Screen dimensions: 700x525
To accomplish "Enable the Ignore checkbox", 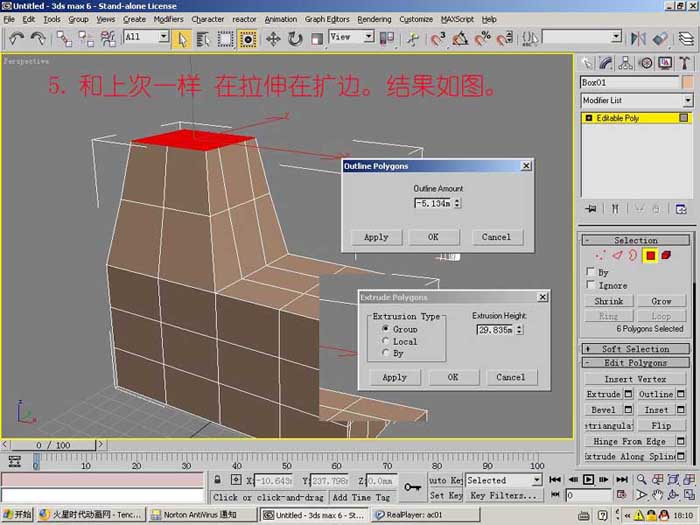I will (590, 285).
